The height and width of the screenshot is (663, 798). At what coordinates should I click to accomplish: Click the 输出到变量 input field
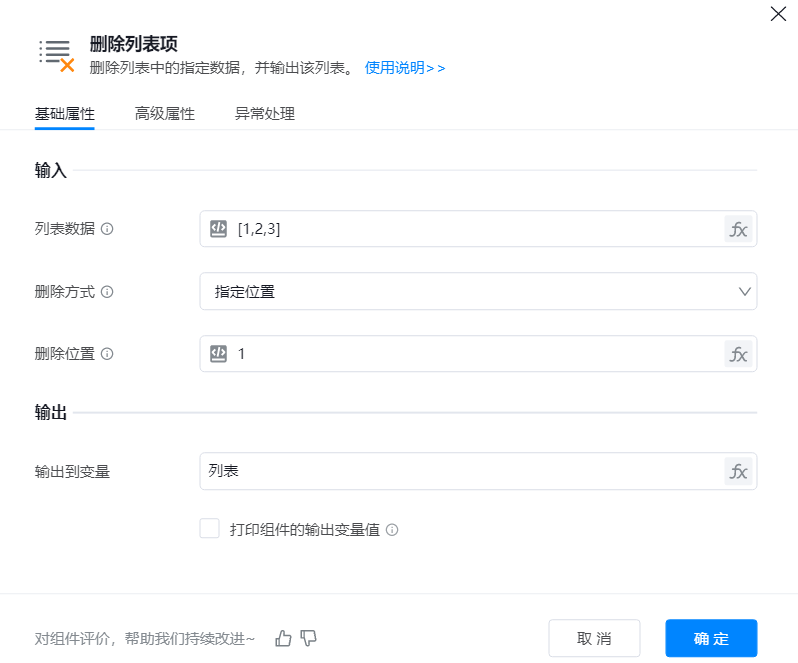pyautogui.click(x=460, y=471)
